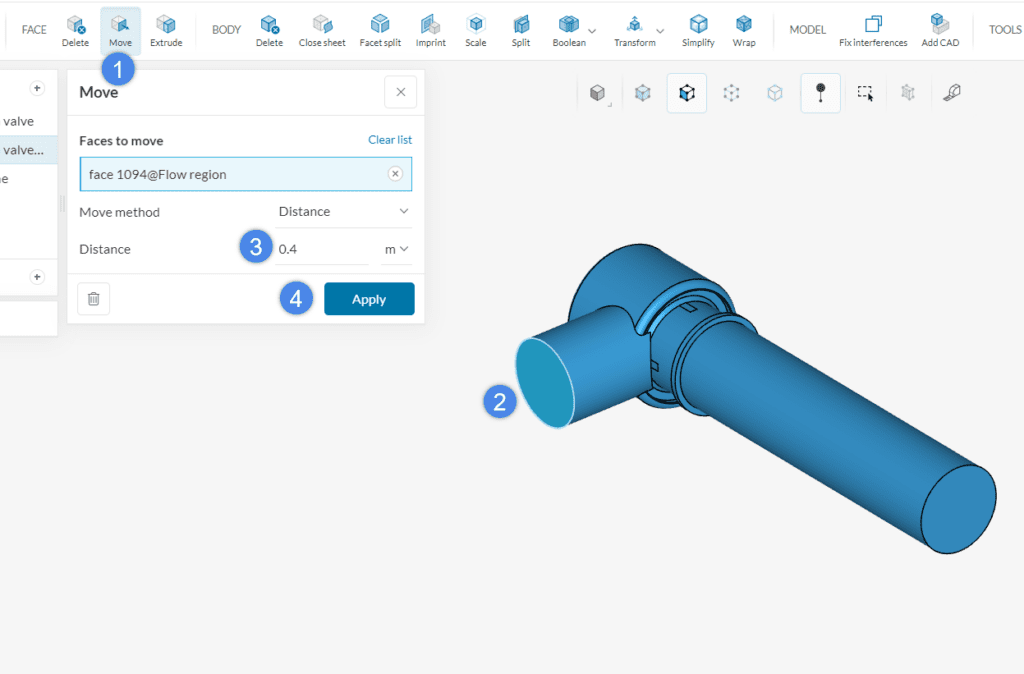Click the Apply button

click(369, 298)
